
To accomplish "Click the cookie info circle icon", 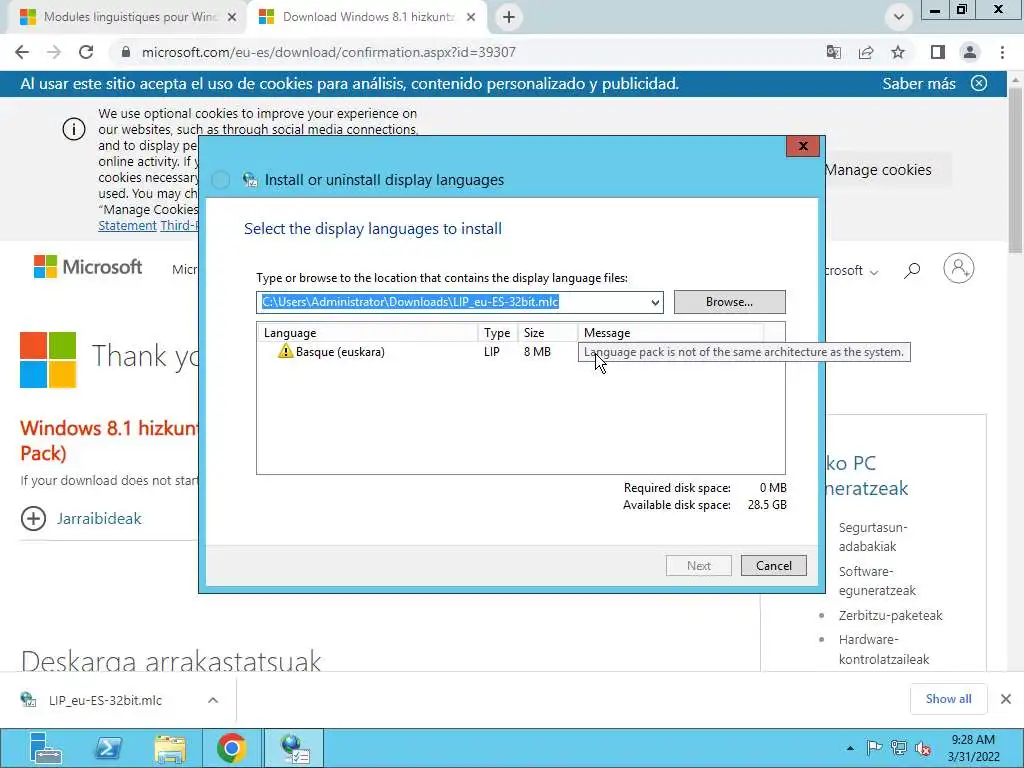I will (74, 129).
